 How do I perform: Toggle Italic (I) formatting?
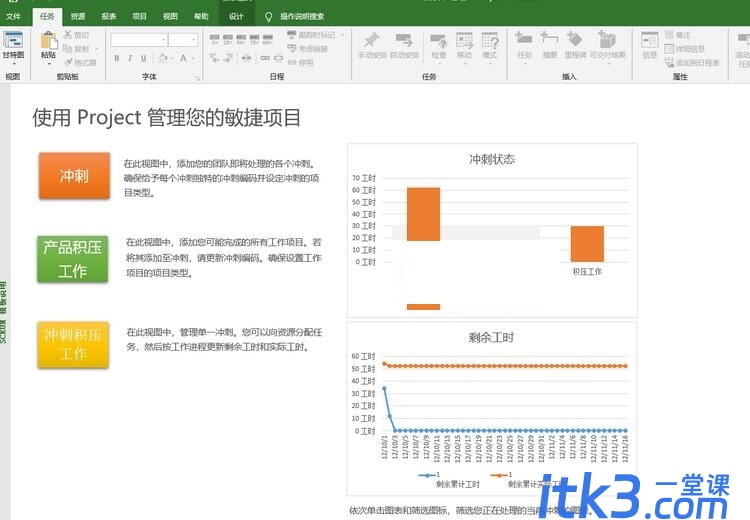coord(130,58)
